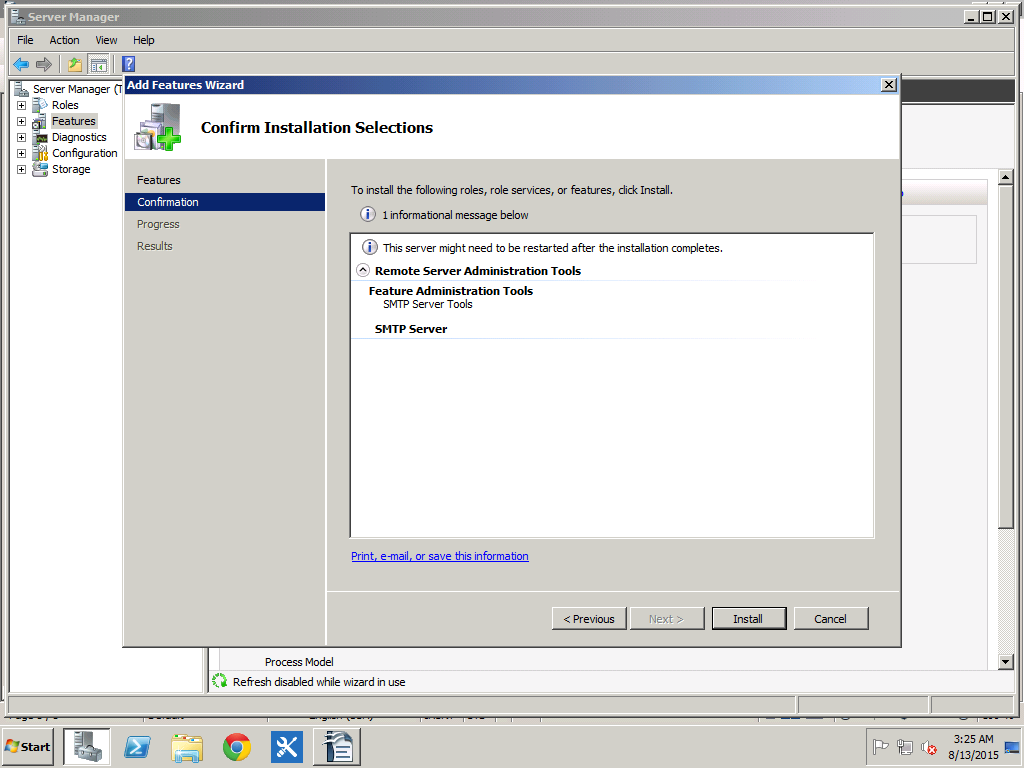Select the Diagnostics tree item
This screenshot has width=1024, height=768.
[79, 137]
